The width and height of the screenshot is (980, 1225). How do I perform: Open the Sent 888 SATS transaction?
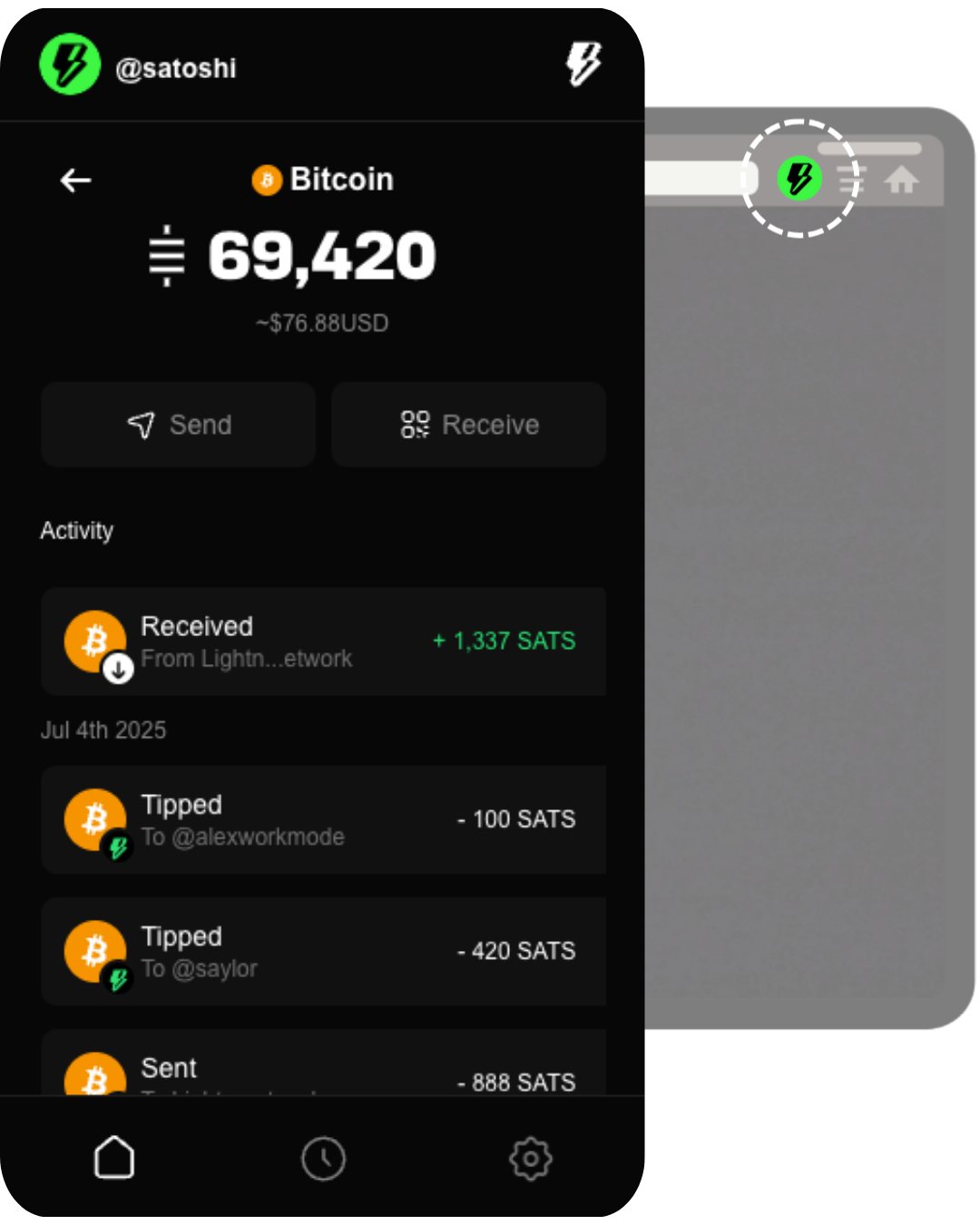(x=324, y=1063)
